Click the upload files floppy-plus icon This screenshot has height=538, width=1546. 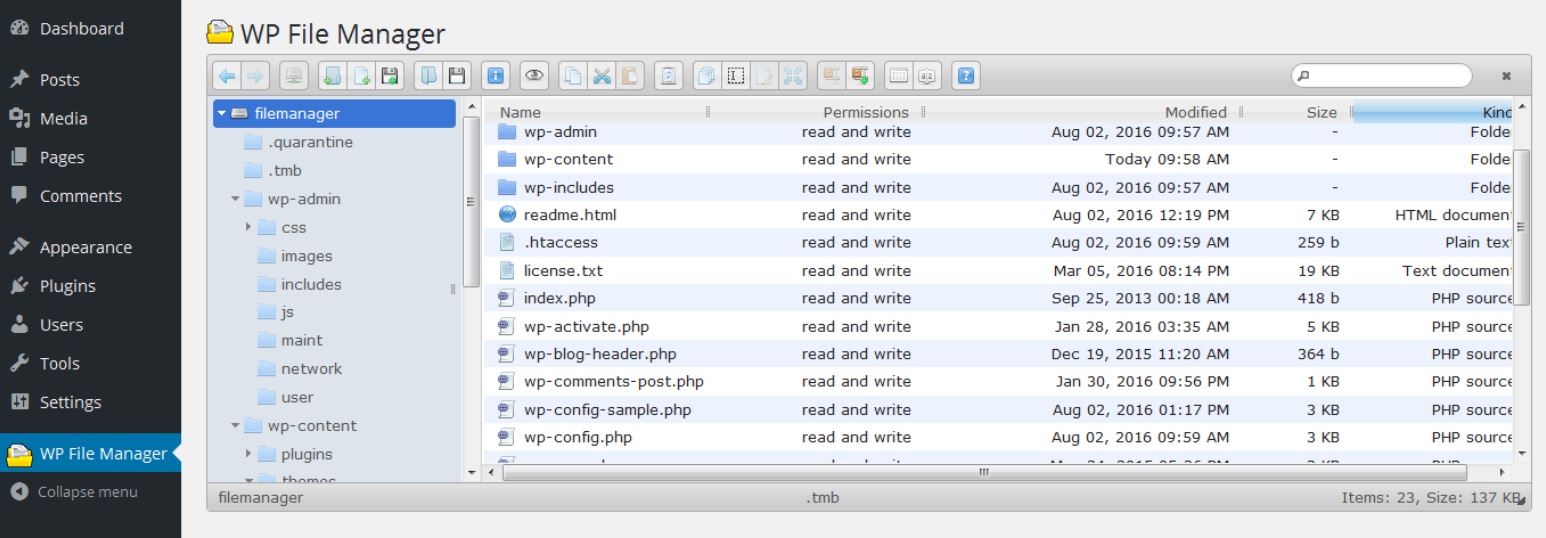(389, 75)
